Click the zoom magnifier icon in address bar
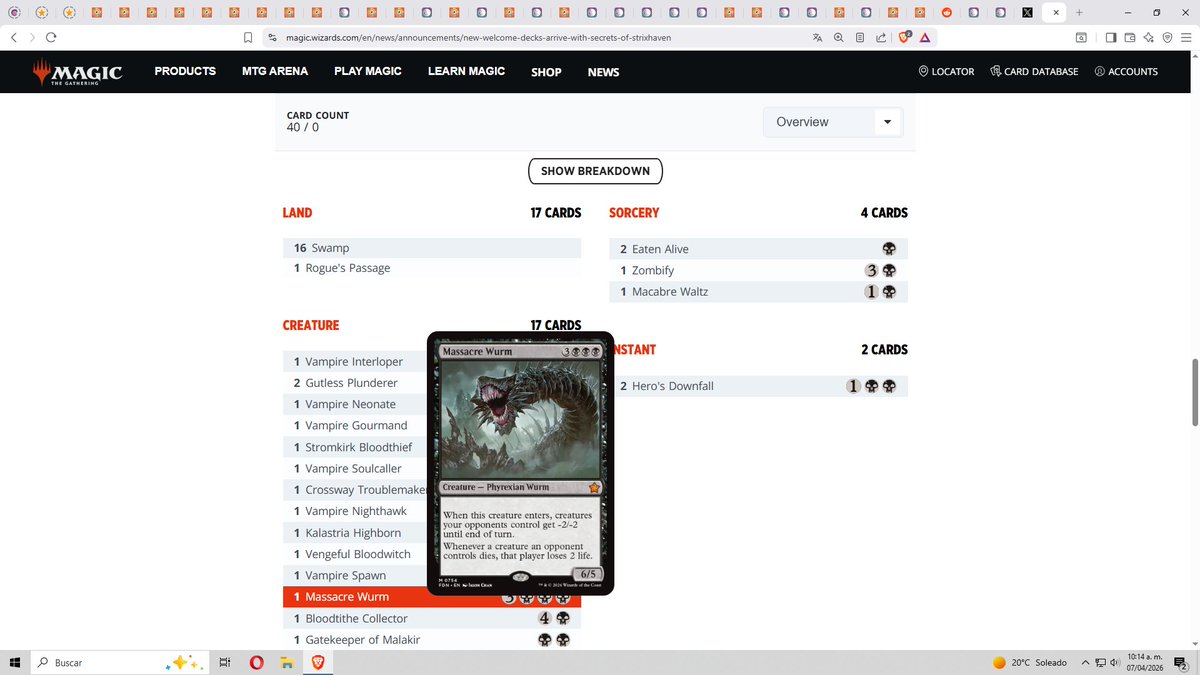 [838, 37]
